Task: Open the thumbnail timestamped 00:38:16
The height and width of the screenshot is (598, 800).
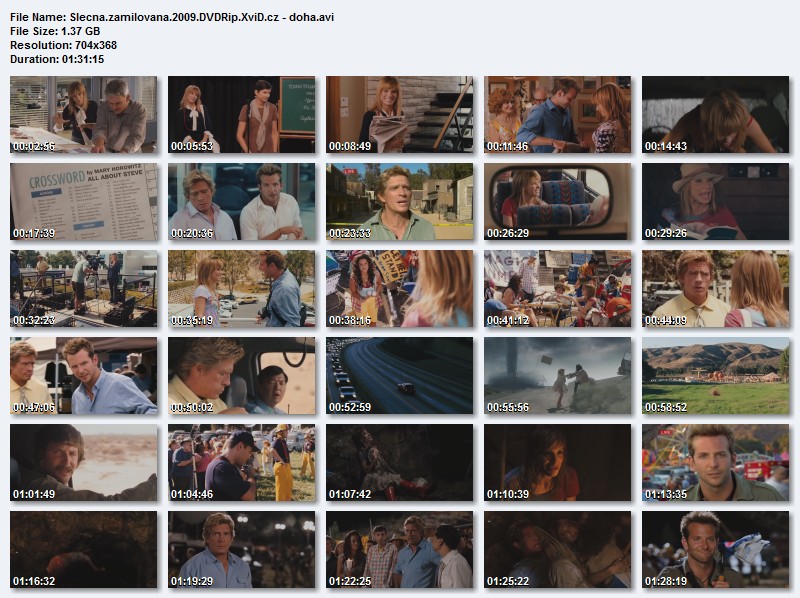Action: tap(399, 288)
